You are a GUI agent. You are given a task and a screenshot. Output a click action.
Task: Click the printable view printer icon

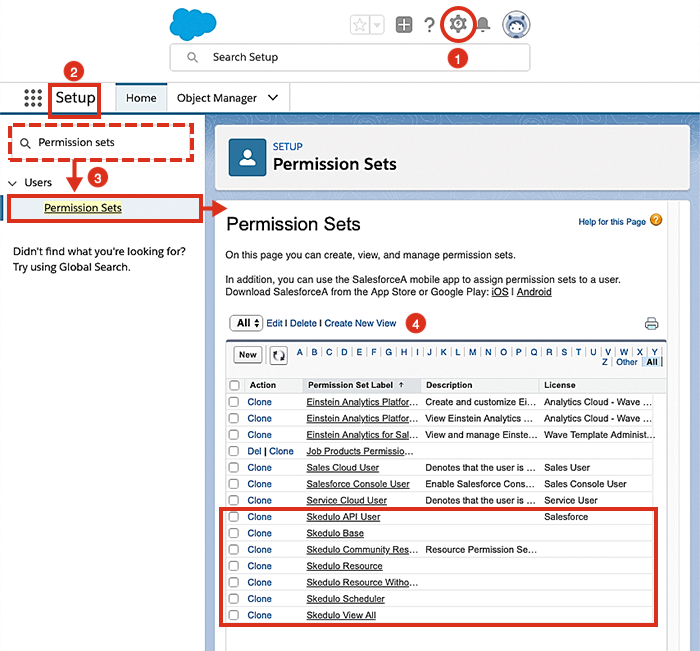point(651,323)
